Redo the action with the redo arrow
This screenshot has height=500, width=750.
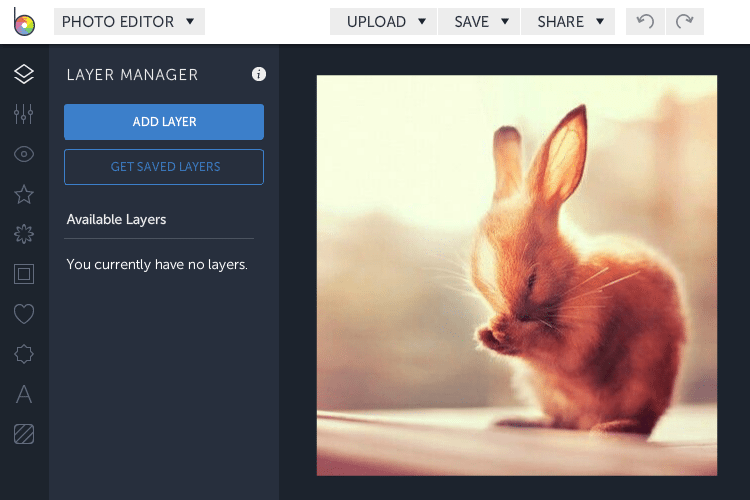[684, 21]
